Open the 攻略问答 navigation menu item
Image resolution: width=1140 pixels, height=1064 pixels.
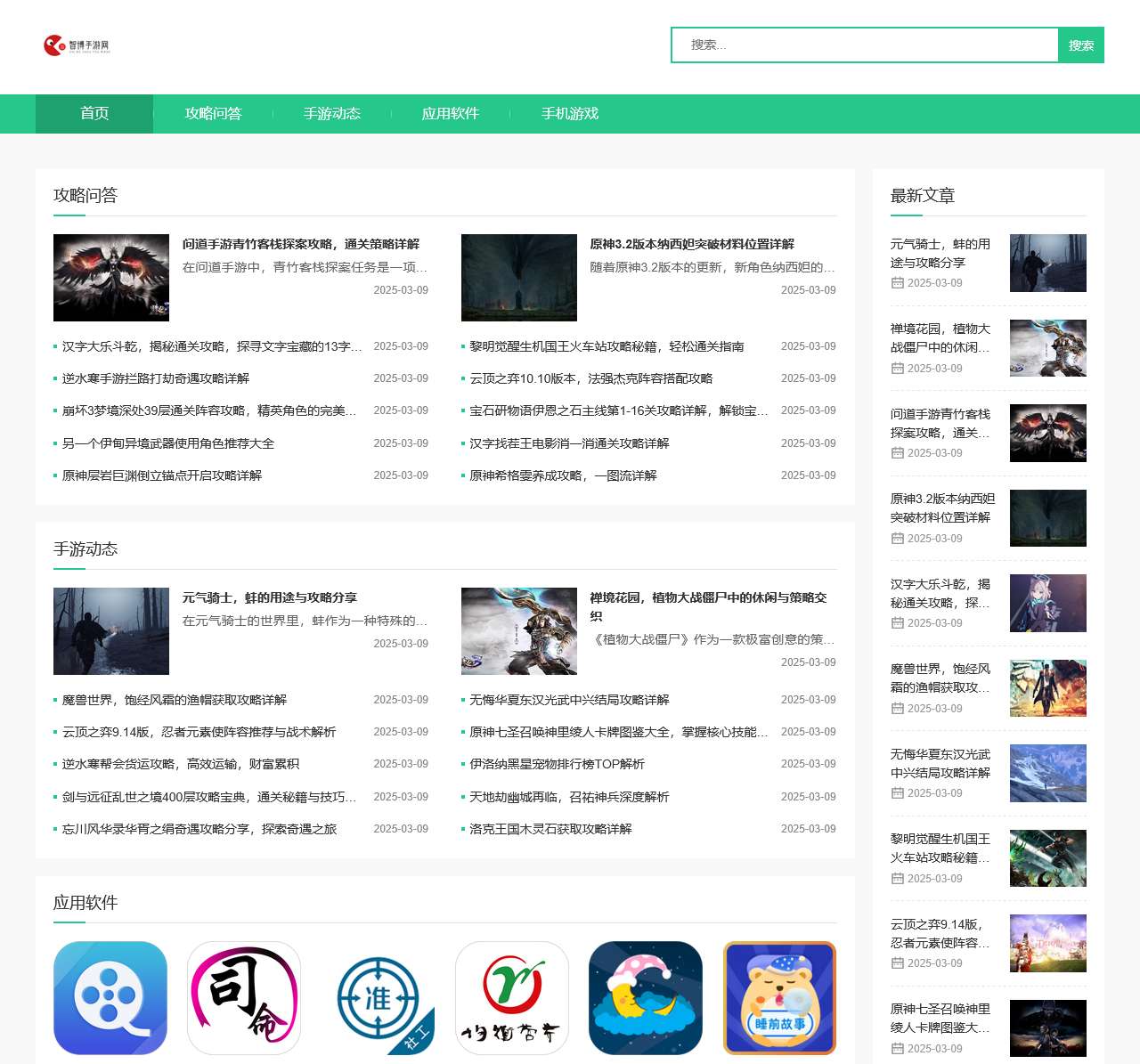click(213, 114)
